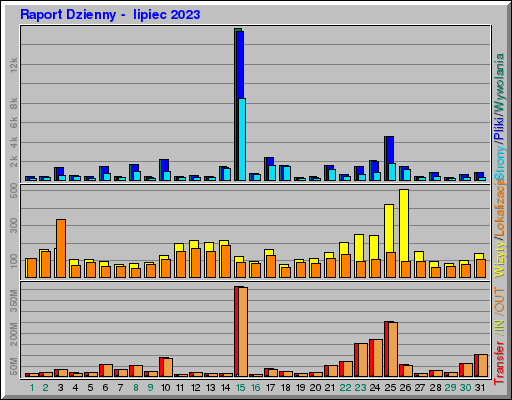Click the '500' axis value
Viewport: 512px width, 400px height.
(14, 191)
